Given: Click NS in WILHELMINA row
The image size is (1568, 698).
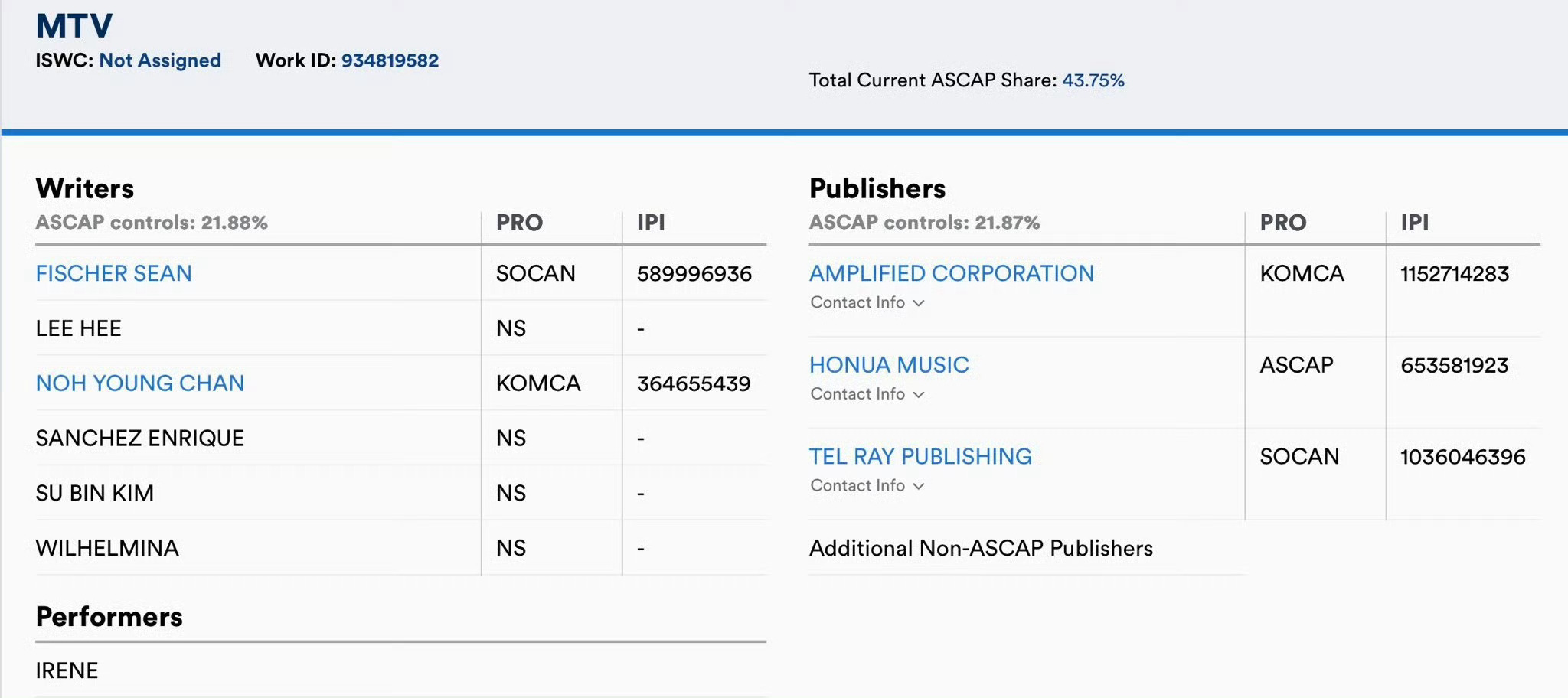Looking at the screenshot, I should (x=511, y=548).
